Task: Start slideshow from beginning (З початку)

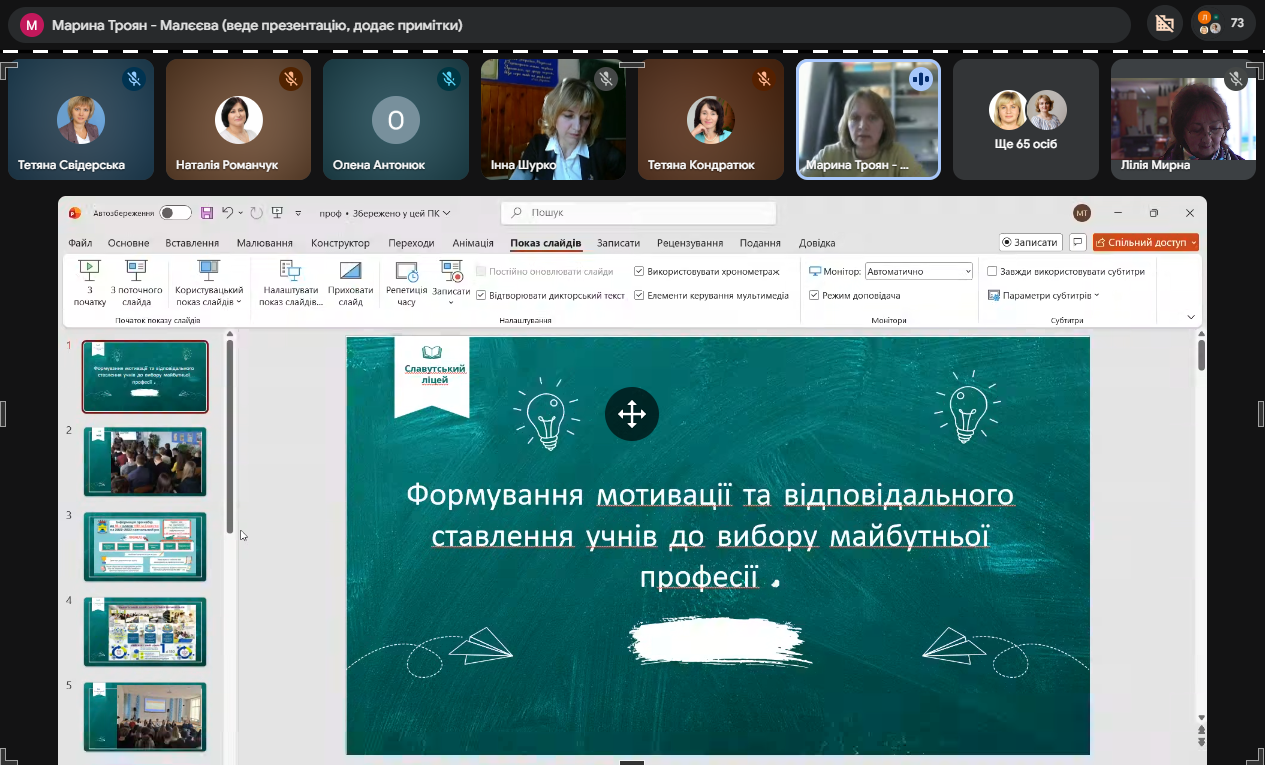Action: coord(89,281)
